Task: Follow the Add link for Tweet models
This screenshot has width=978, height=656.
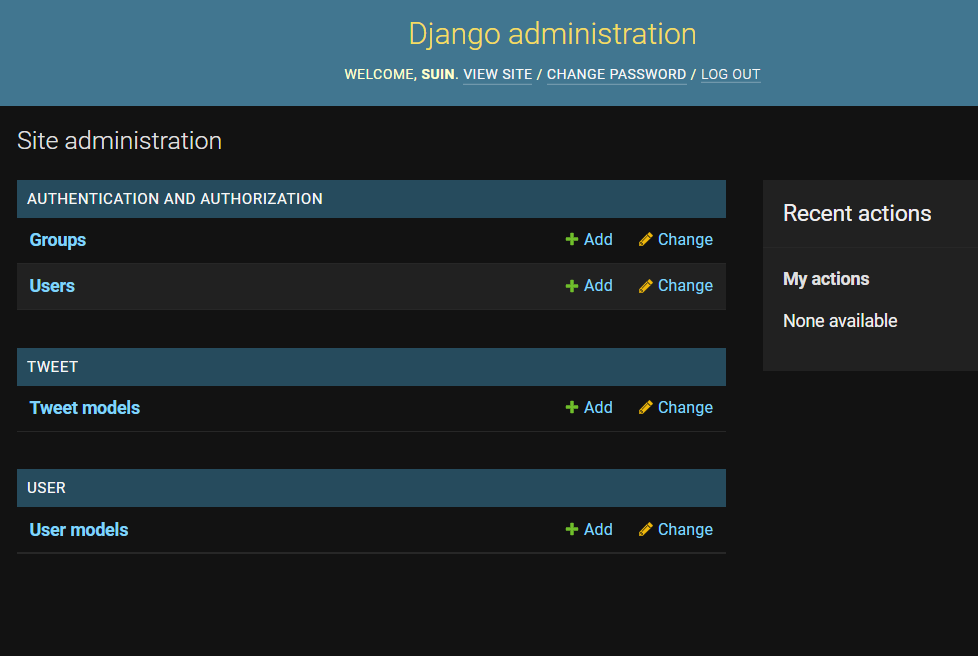Action: coord(598,407)
